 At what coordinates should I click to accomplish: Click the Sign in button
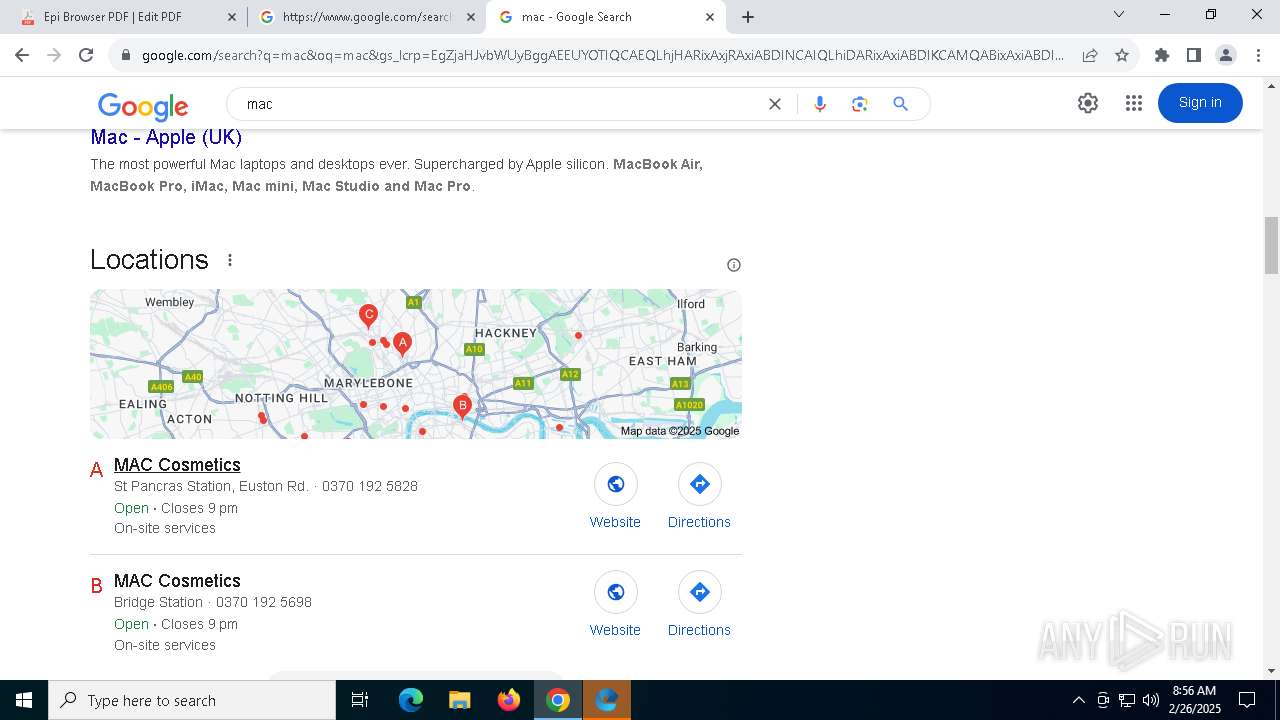point(1200,103)
